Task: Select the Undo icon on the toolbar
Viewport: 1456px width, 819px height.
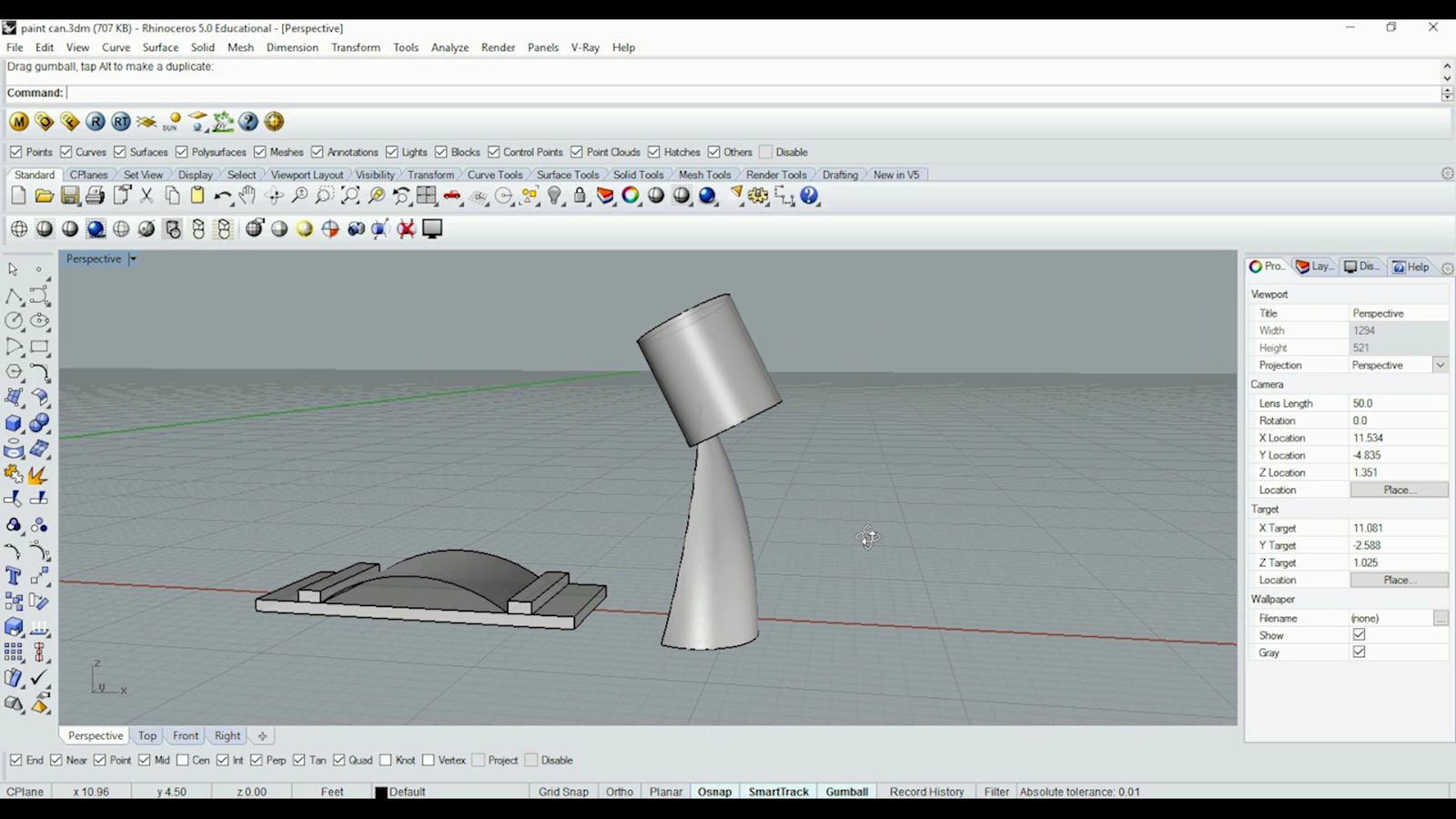Action: [x=223, y=196]
